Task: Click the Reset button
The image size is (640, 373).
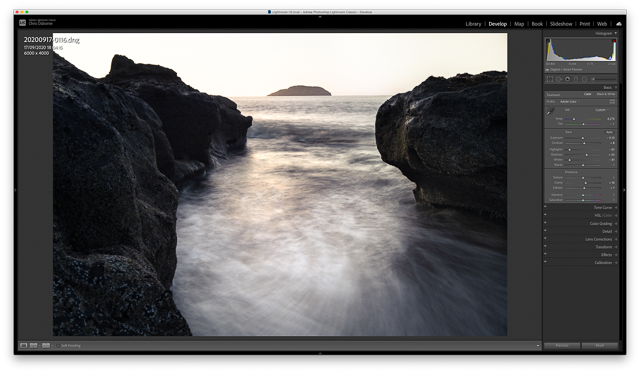Action: (x=599, y=346)
